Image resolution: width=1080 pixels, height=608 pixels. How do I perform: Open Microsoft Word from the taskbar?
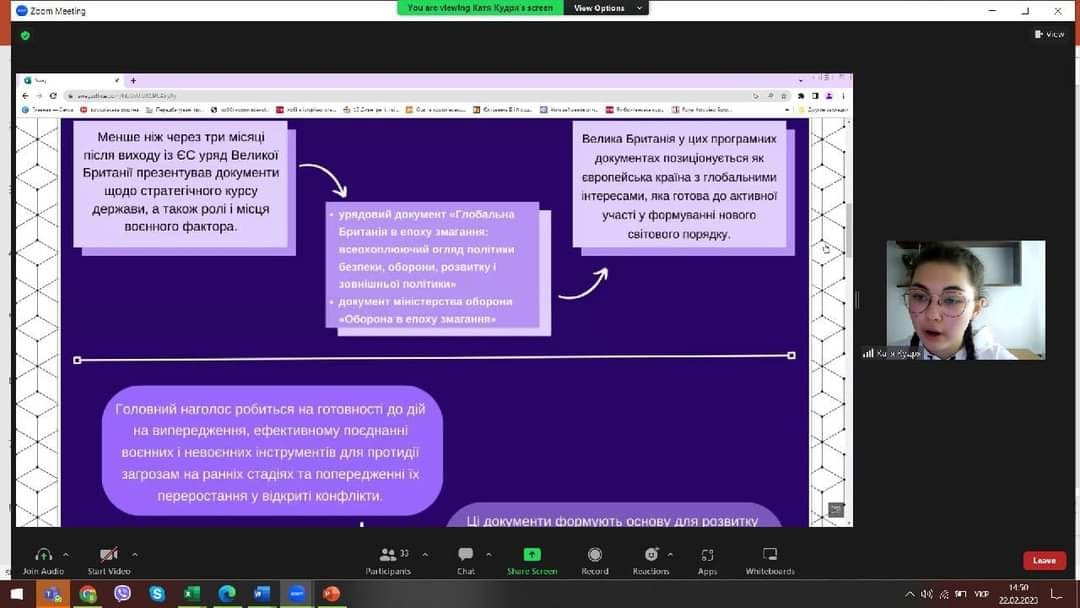[x=262, y=594]
